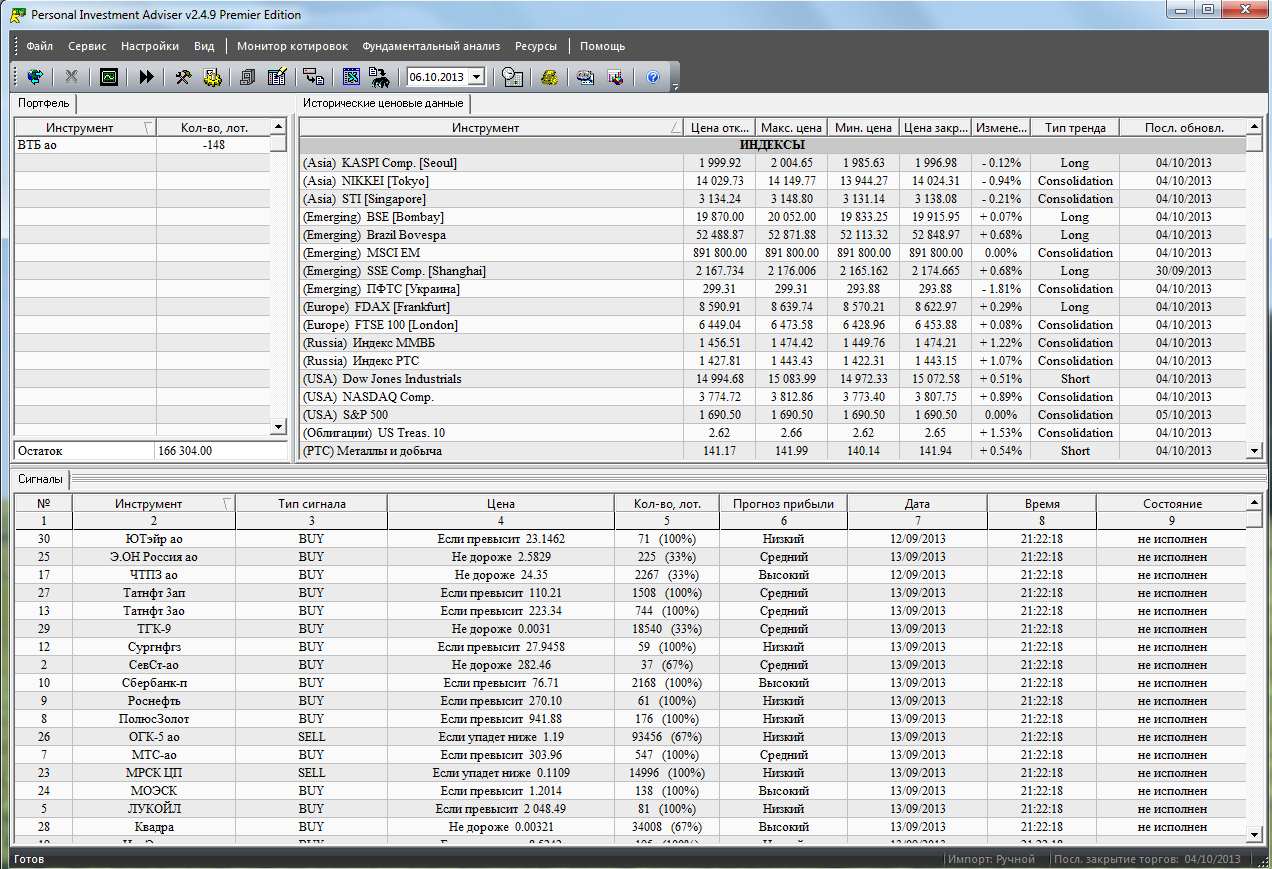Click the clock schedule toolbar icon
Image resolution: width=1272 pixels, height=869 pixels.
pos(513,77)
